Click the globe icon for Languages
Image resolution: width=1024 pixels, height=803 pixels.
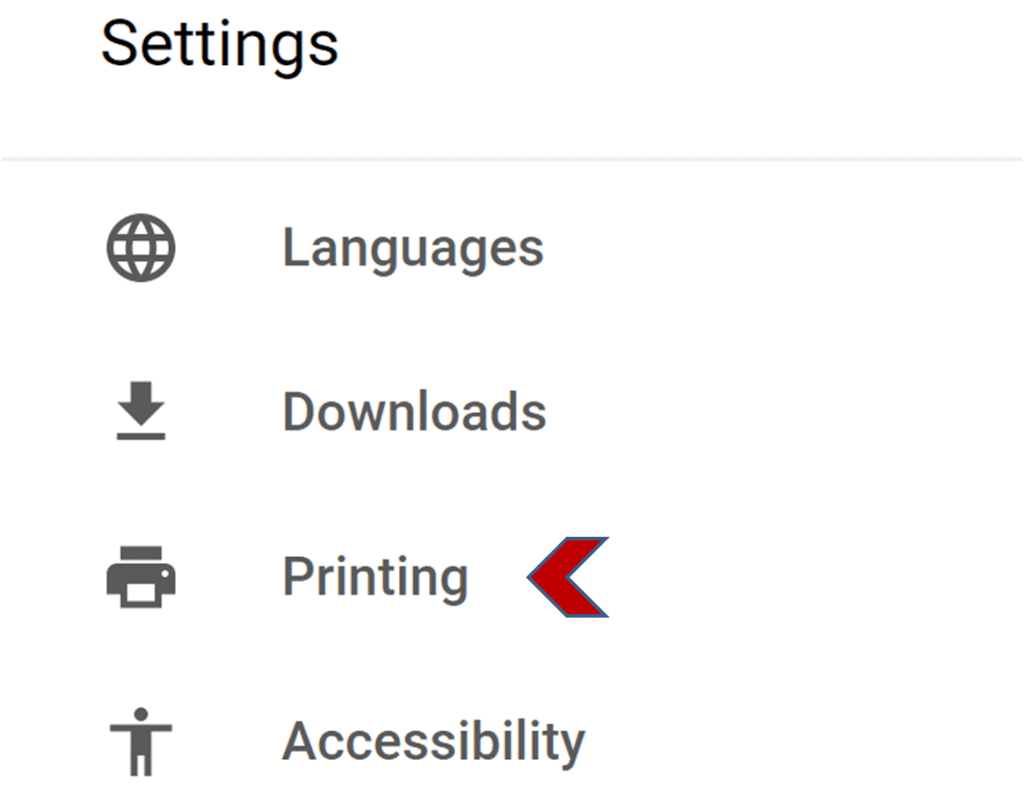tap(141, 248)
